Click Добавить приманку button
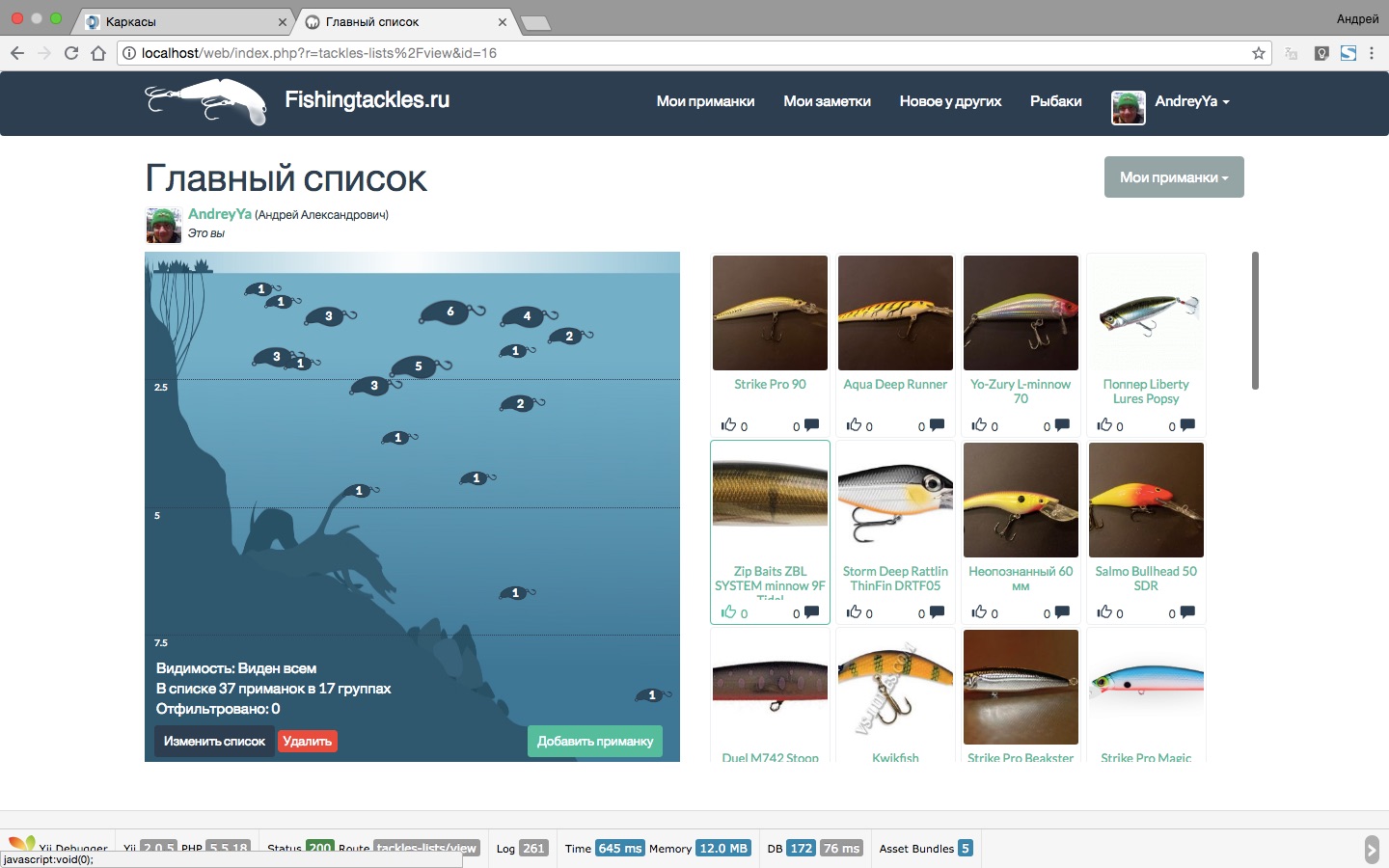This screenshot has height=868, width=1389. (595, 741)
